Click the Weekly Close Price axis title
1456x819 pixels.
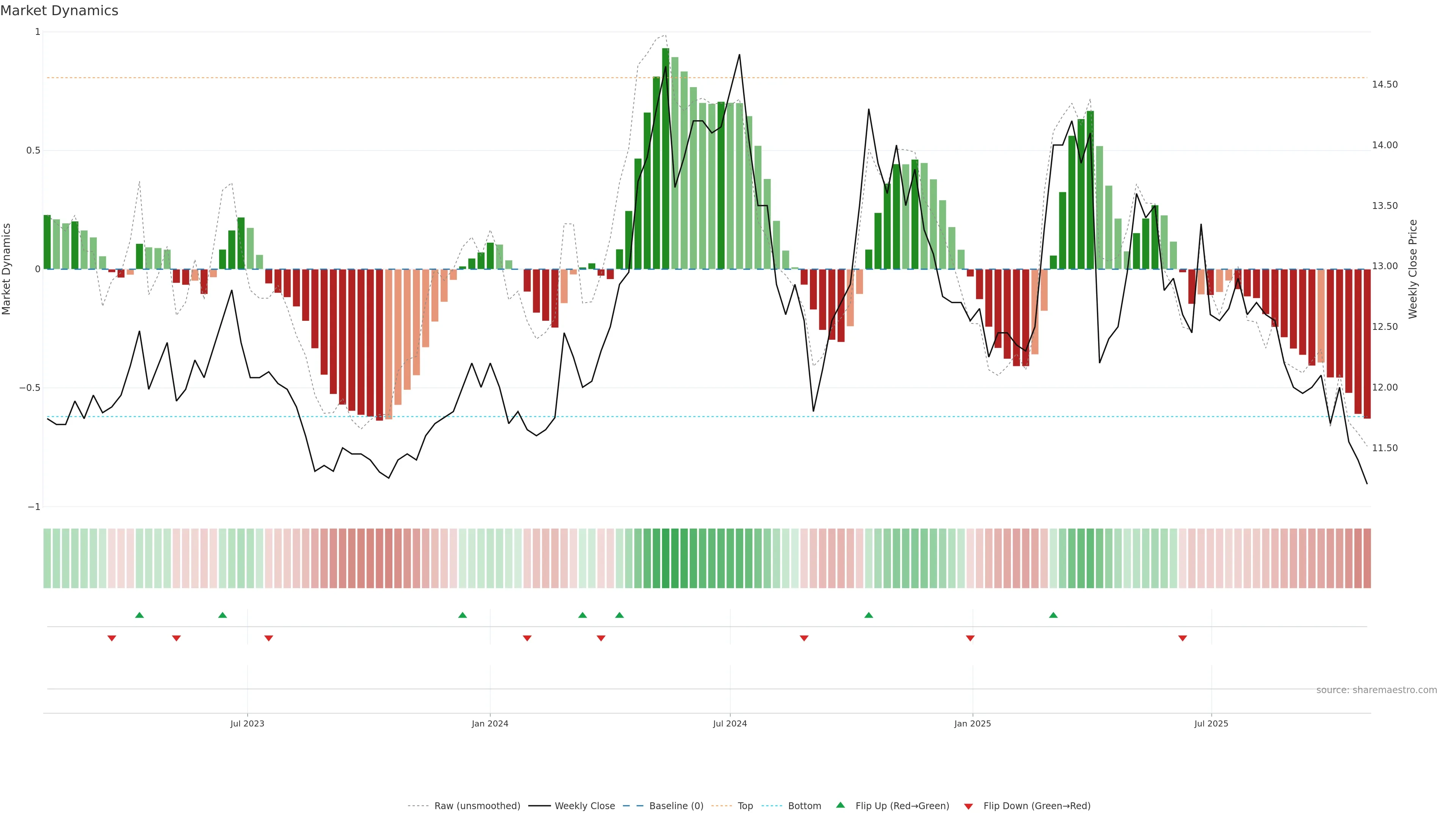click(1413, 269)
